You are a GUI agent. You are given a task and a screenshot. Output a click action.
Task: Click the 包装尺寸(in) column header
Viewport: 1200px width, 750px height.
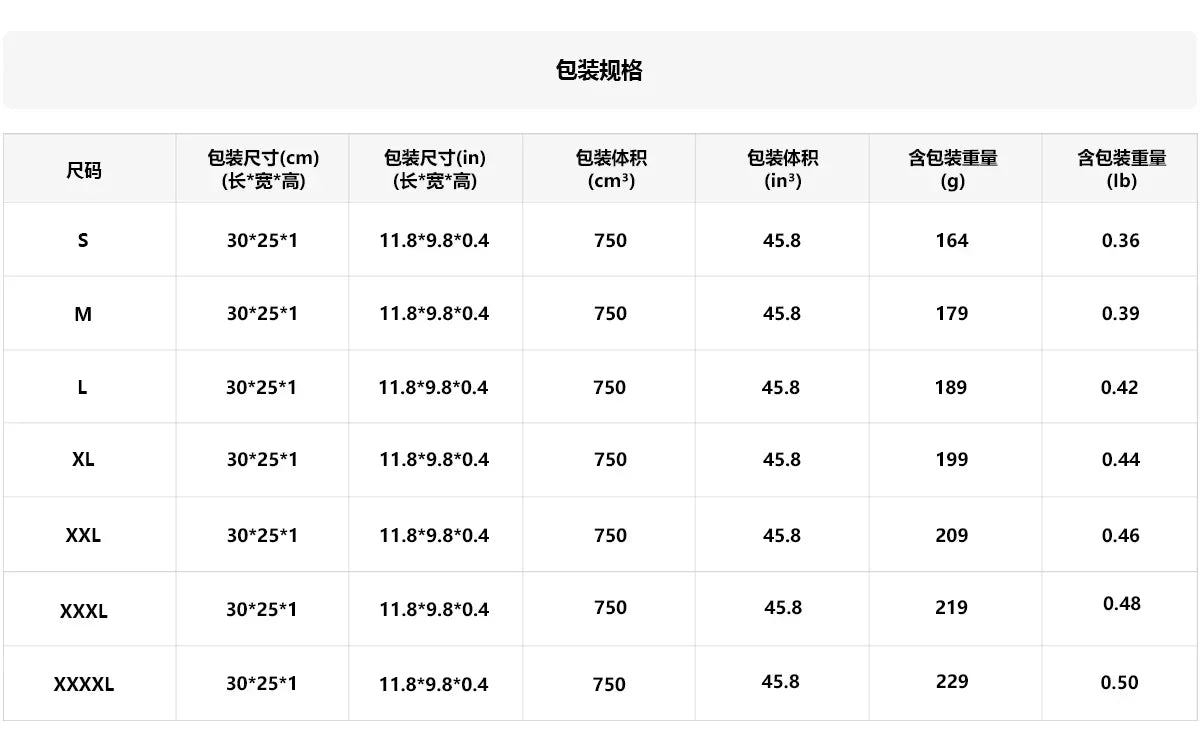coord(435,169)
